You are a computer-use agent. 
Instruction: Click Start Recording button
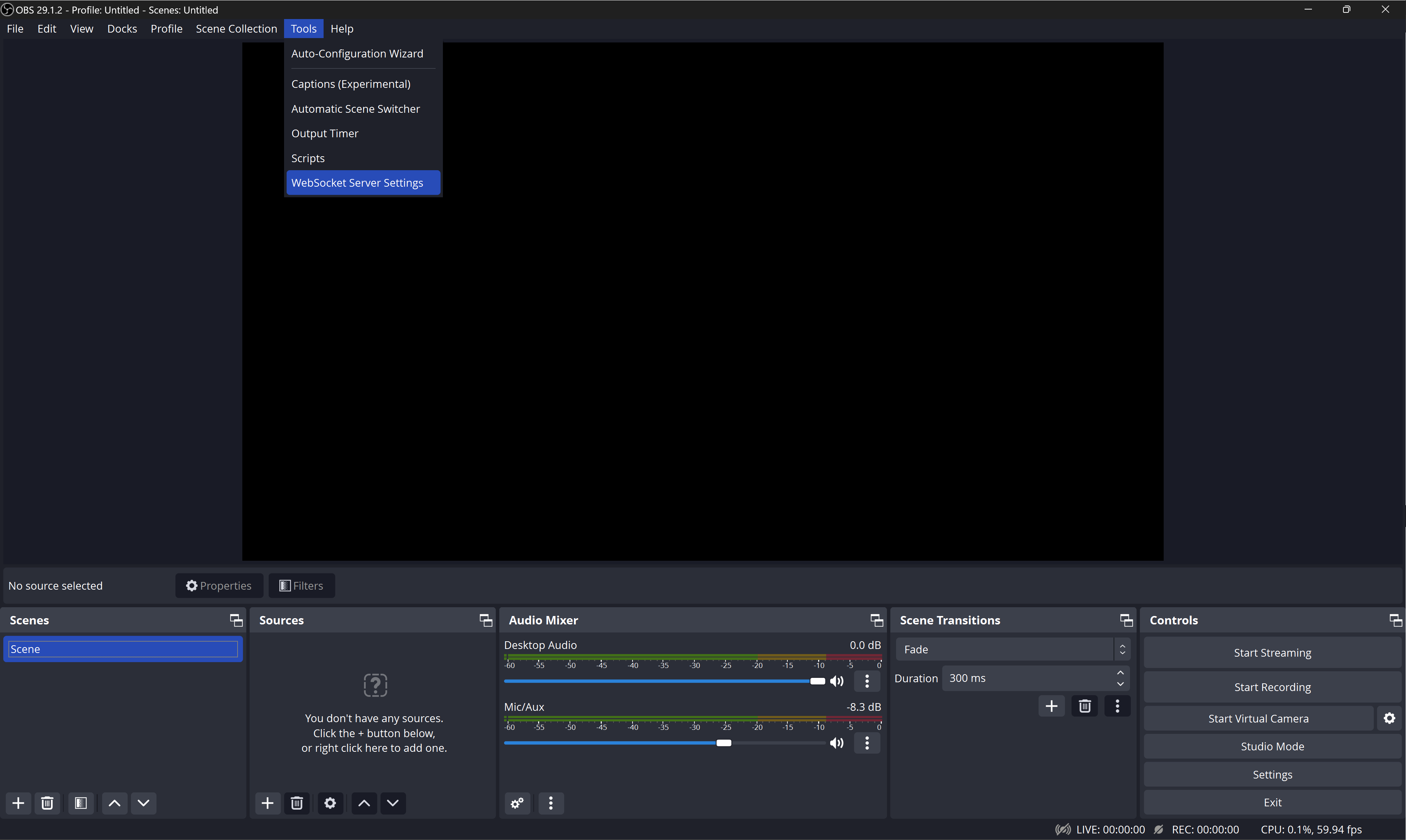pos(1272,687)
